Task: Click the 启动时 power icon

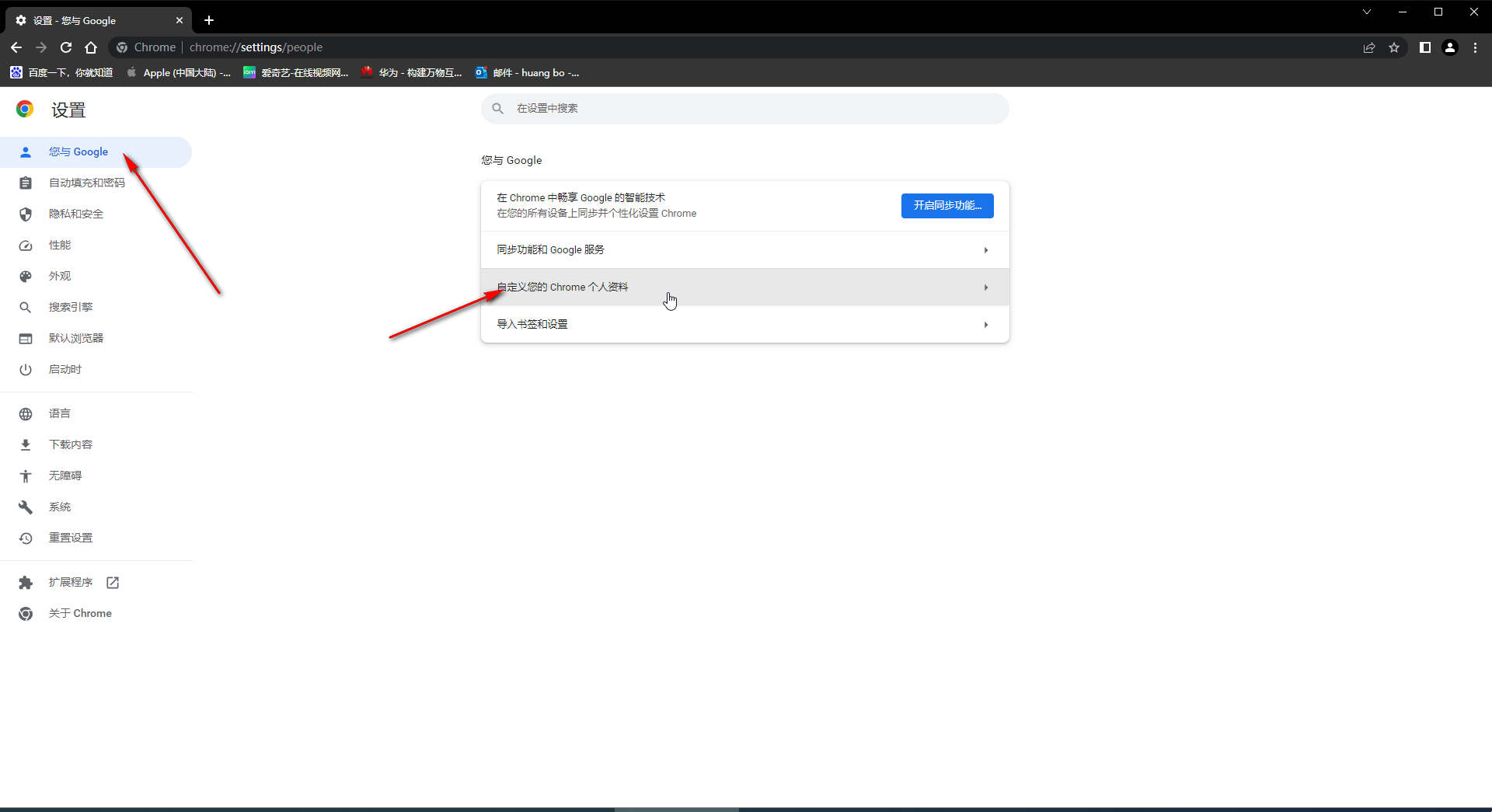Action: point(26,370)
